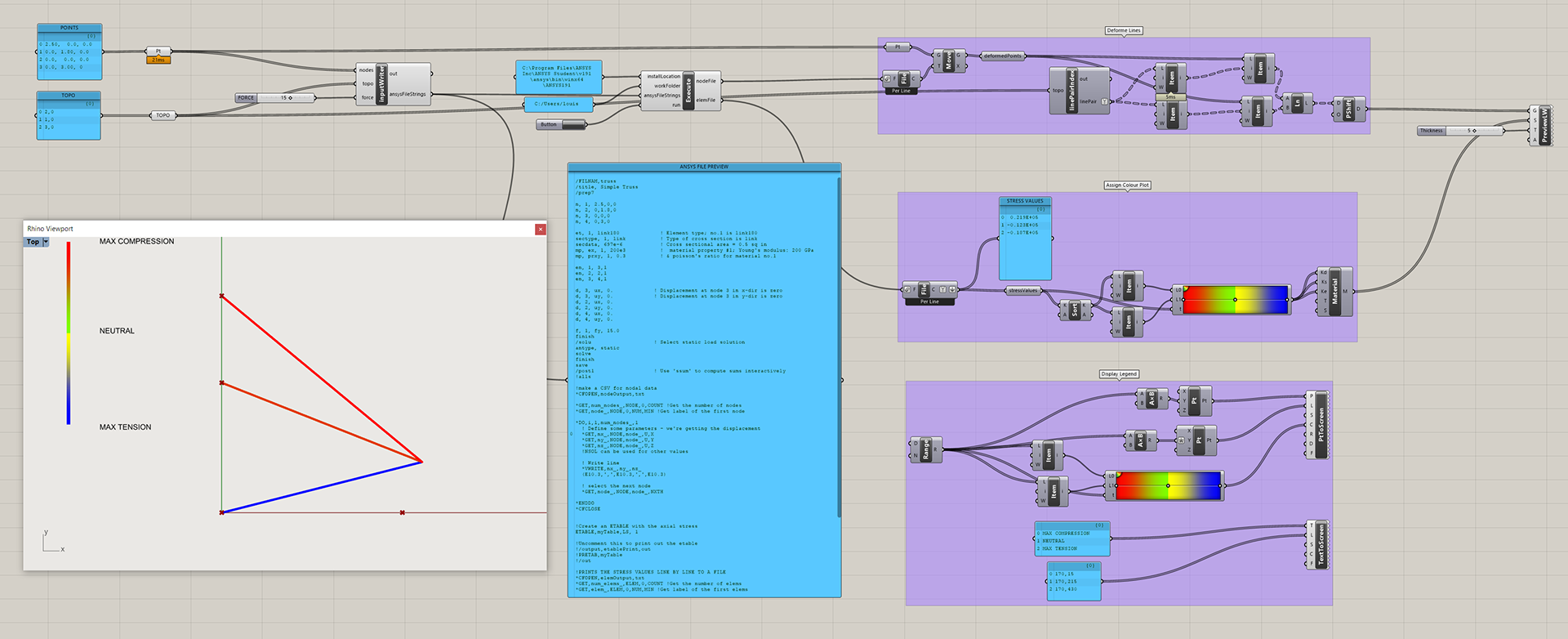Click the colour legend bar in Rhino Viewport
The width and height of the screenshot is (1568, 639).
tap(69, 333)
